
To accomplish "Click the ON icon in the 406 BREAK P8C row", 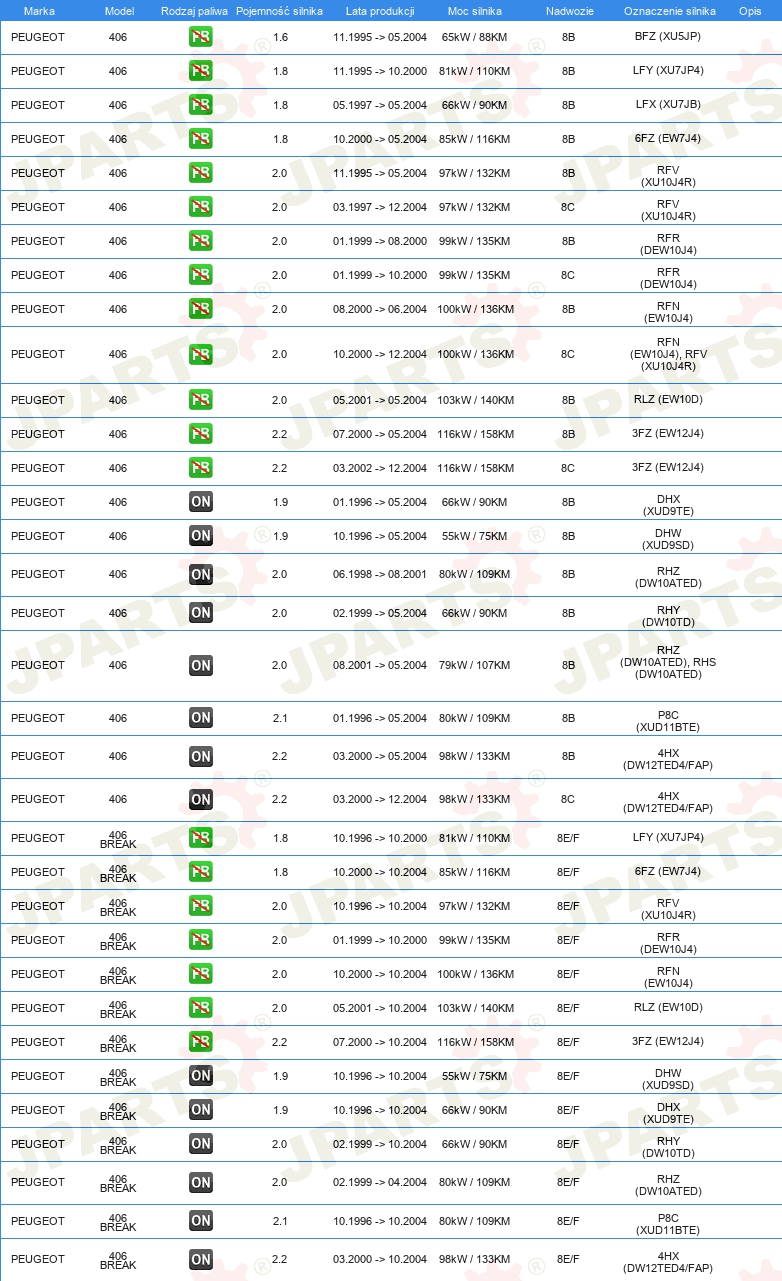I will [201, 1221].
